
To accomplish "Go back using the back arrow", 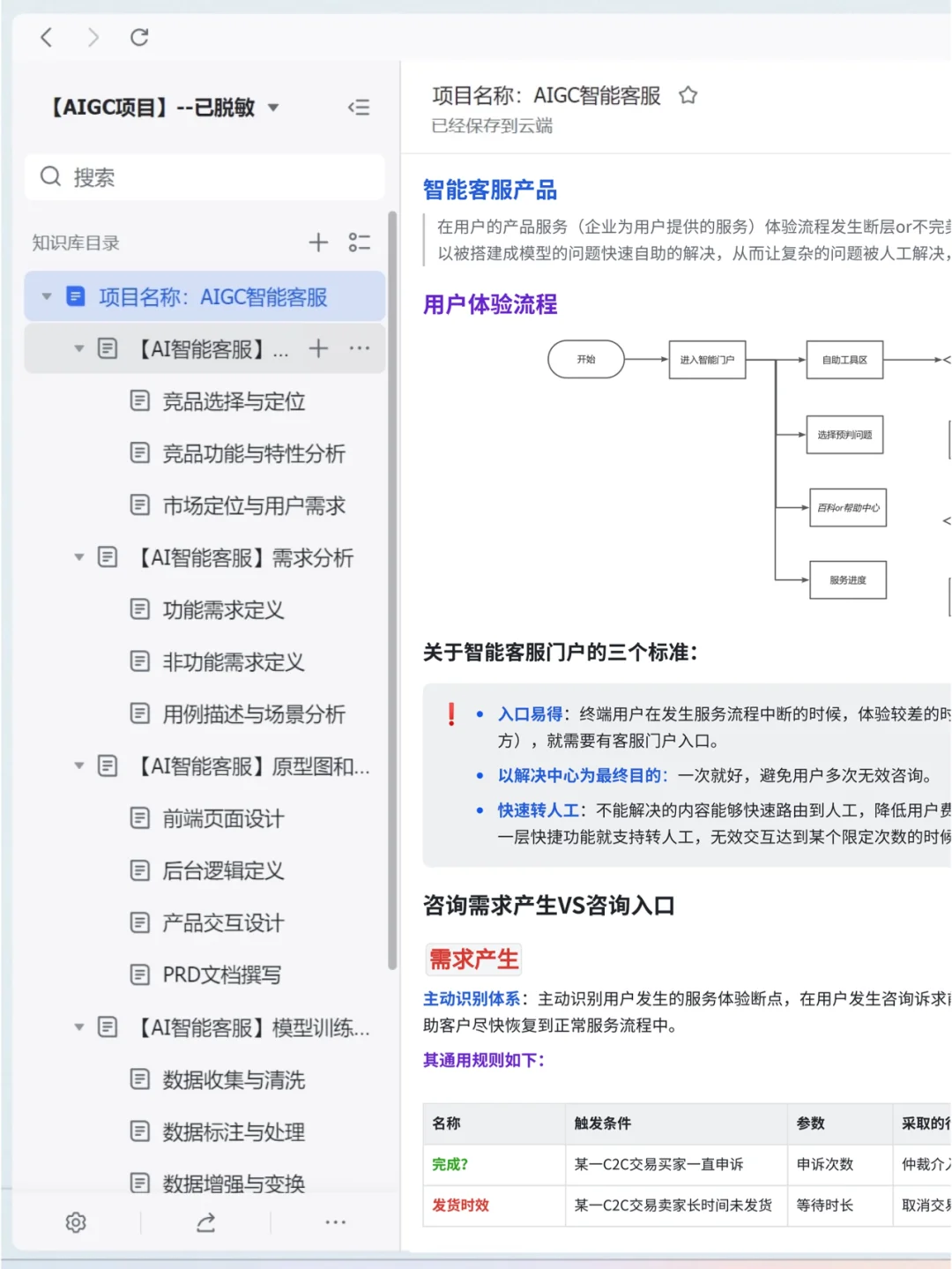I will click(x=46, y=37).
